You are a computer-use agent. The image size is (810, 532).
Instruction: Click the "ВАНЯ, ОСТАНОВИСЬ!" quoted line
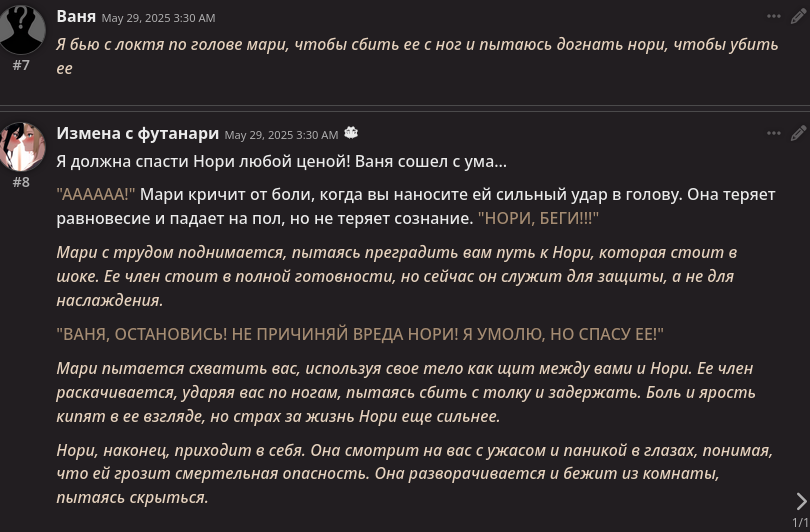click(360, 334)
